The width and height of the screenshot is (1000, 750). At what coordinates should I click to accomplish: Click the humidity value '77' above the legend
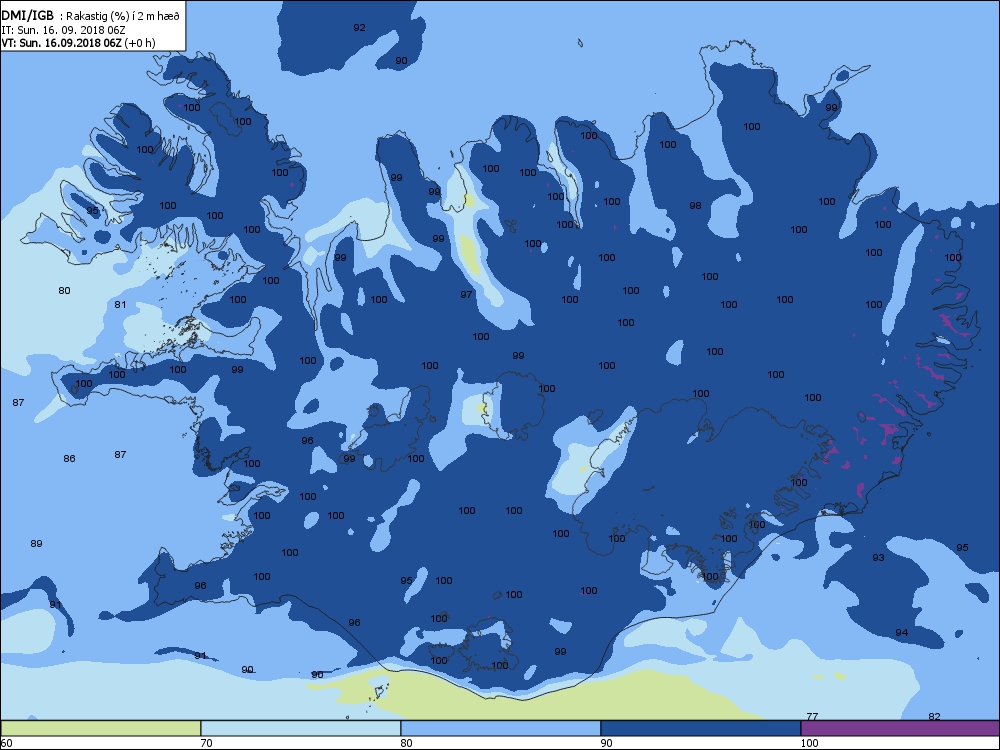(x=812, y=716)
